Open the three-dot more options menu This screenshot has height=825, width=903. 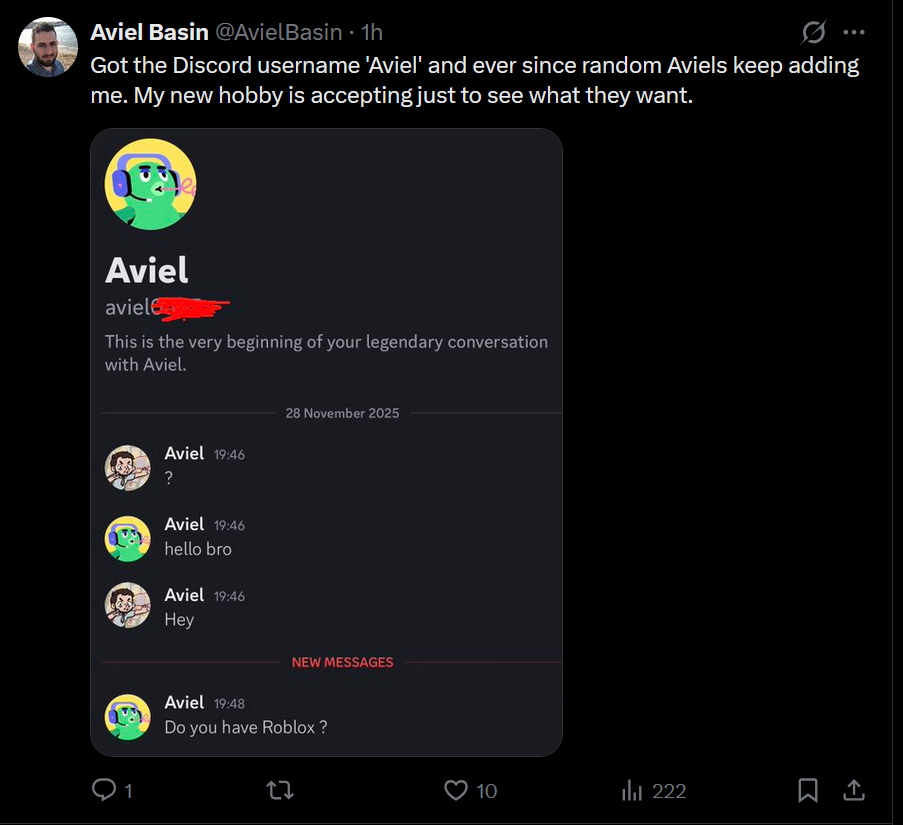click(853, 32)
